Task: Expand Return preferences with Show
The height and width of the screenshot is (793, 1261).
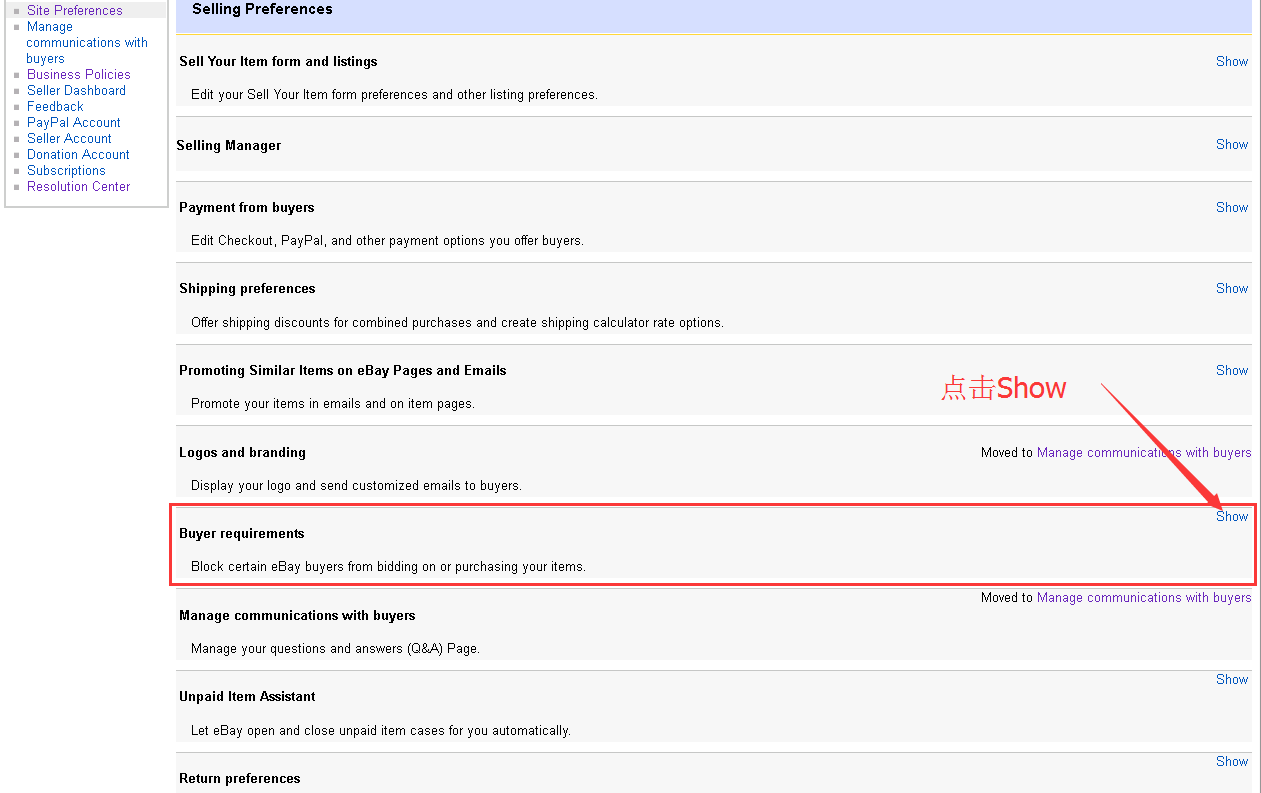Action: pyautogui.click(x=1231, y=761)
